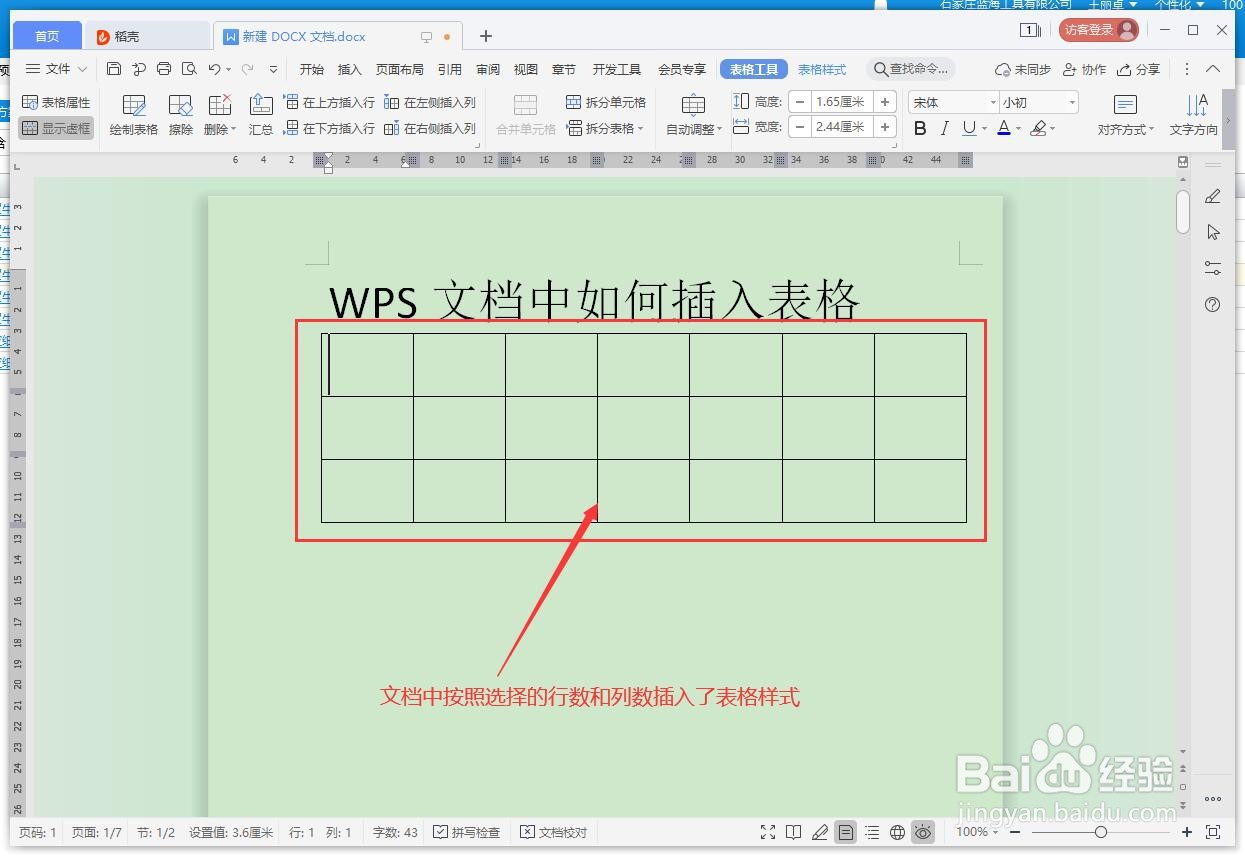The width and height of the screenshot is (1245, 856).
Task: Collapse the ribbon with the chevron
Action: [1213, 69]
